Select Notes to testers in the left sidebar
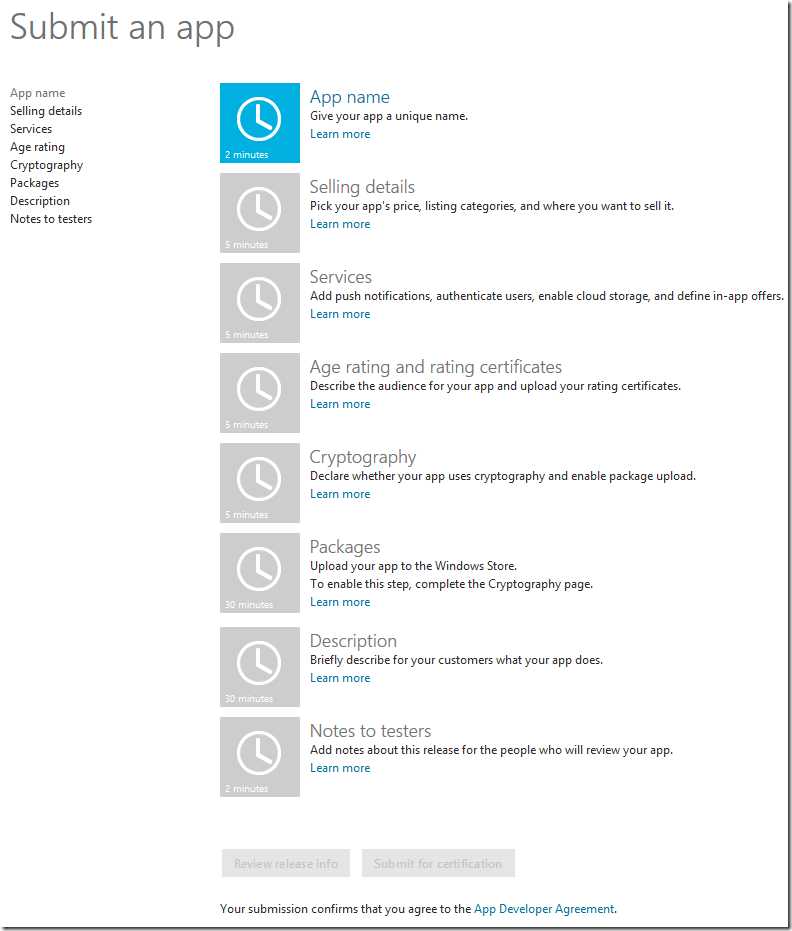 coord(51,219)
